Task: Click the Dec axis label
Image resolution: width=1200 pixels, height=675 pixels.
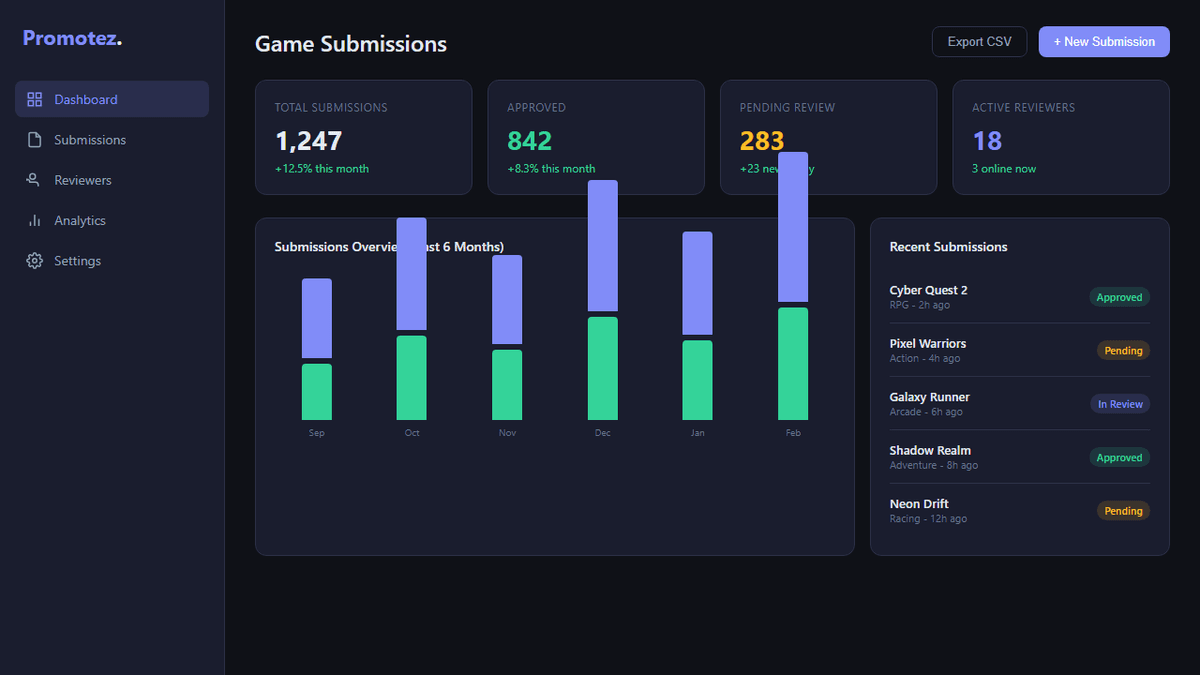Action: click(x=603, y=433)
